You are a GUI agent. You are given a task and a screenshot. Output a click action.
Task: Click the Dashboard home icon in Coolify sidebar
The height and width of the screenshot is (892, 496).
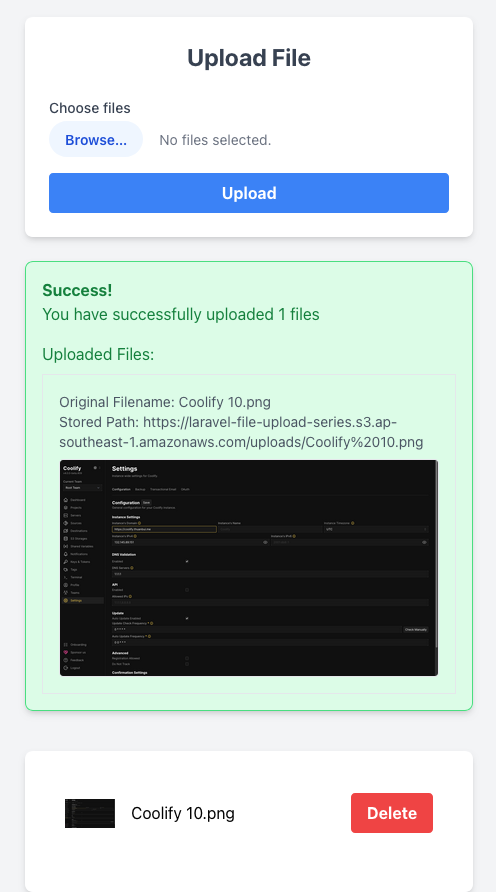pos(66,499)
